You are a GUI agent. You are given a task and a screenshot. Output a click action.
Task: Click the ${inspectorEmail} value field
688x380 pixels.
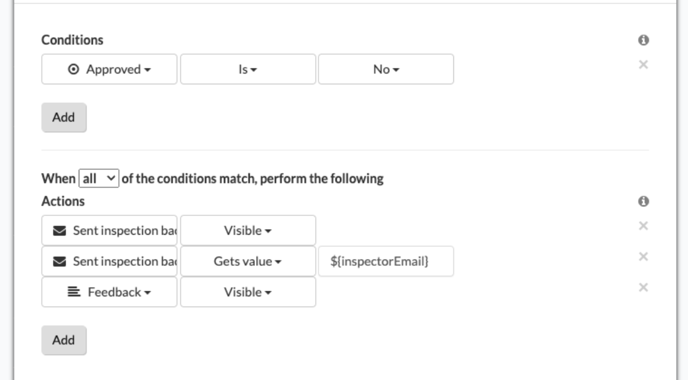[x=386, y=261]
